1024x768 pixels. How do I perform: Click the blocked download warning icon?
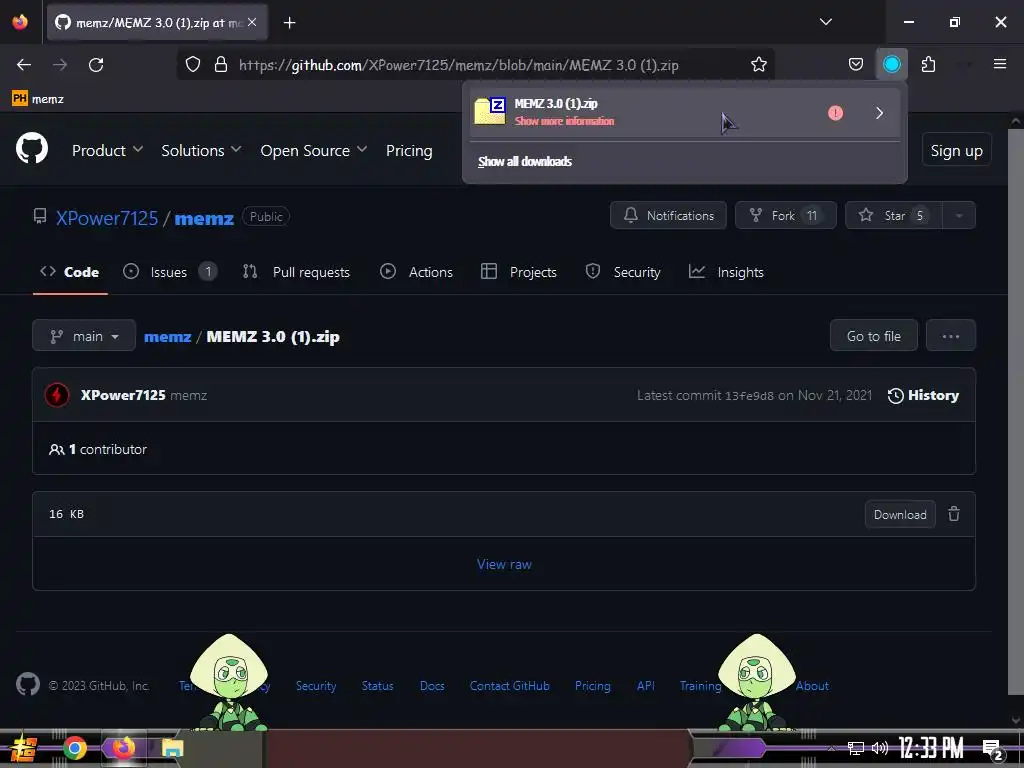835,113
